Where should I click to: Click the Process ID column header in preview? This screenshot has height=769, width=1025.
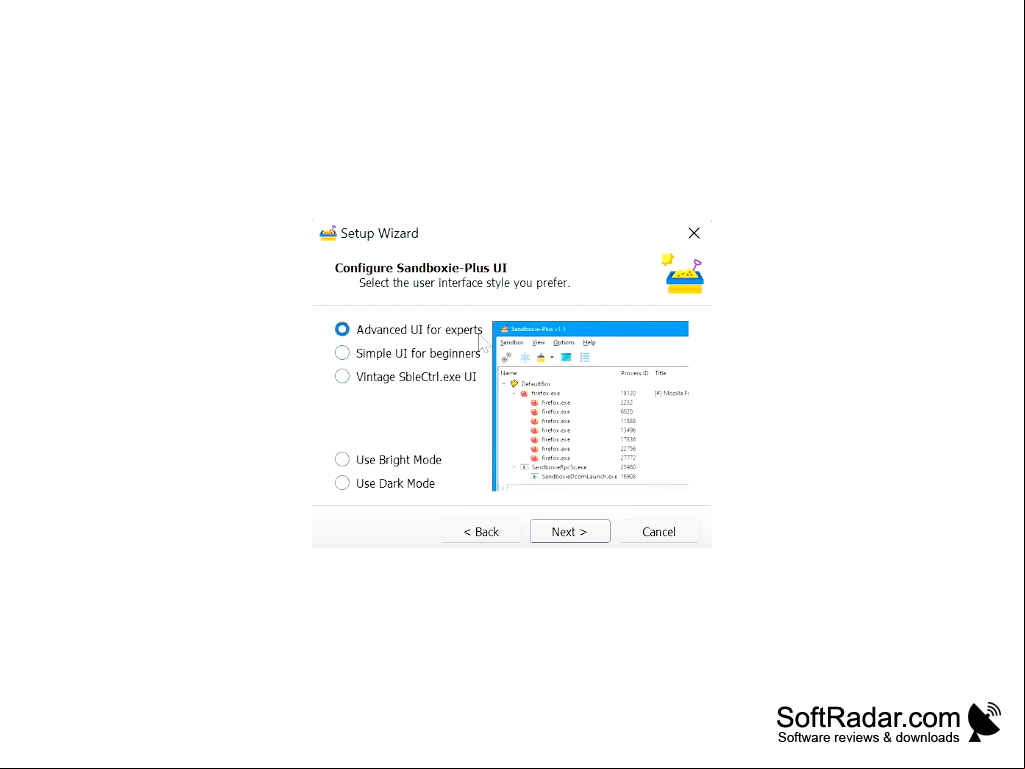click(634, 373)
